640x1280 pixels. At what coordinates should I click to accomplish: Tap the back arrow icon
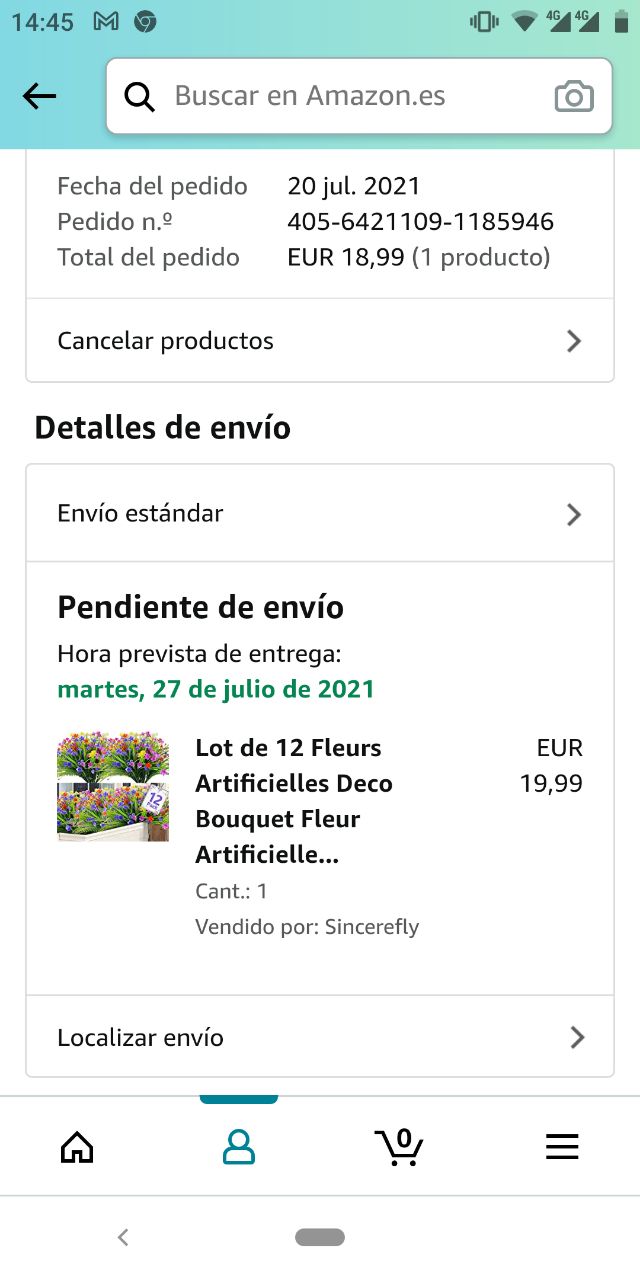tap(40, 96)
